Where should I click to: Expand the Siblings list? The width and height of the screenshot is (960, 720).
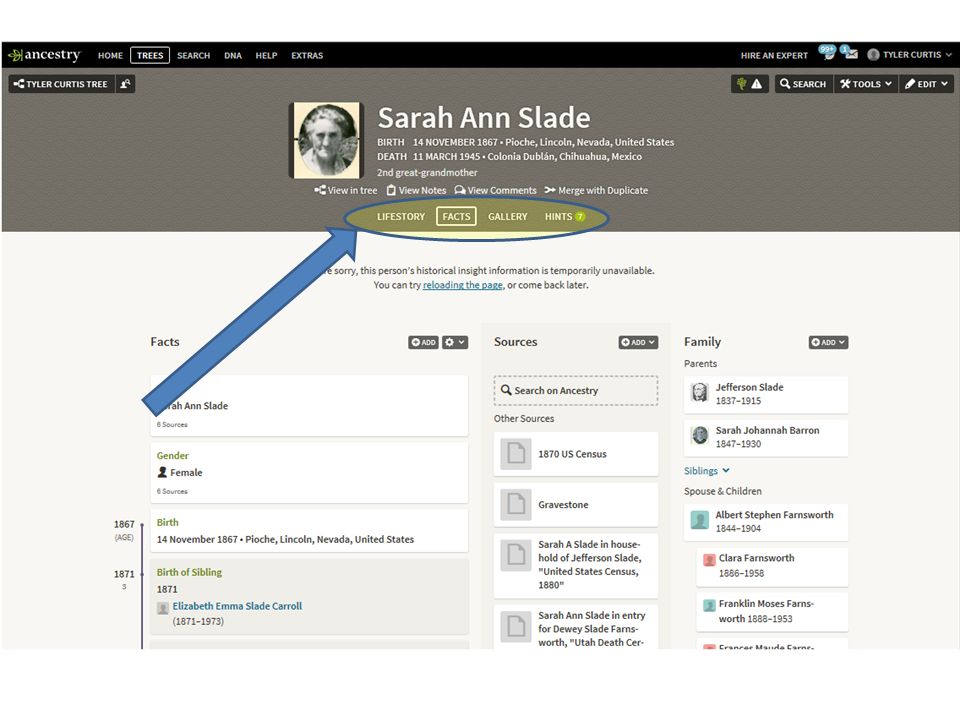(x=707, y=471)
